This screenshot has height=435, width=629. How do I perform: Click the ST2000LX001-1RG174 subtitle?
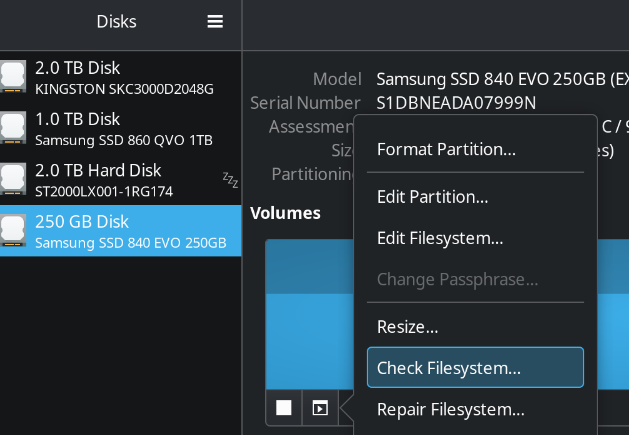pos(104,192)
